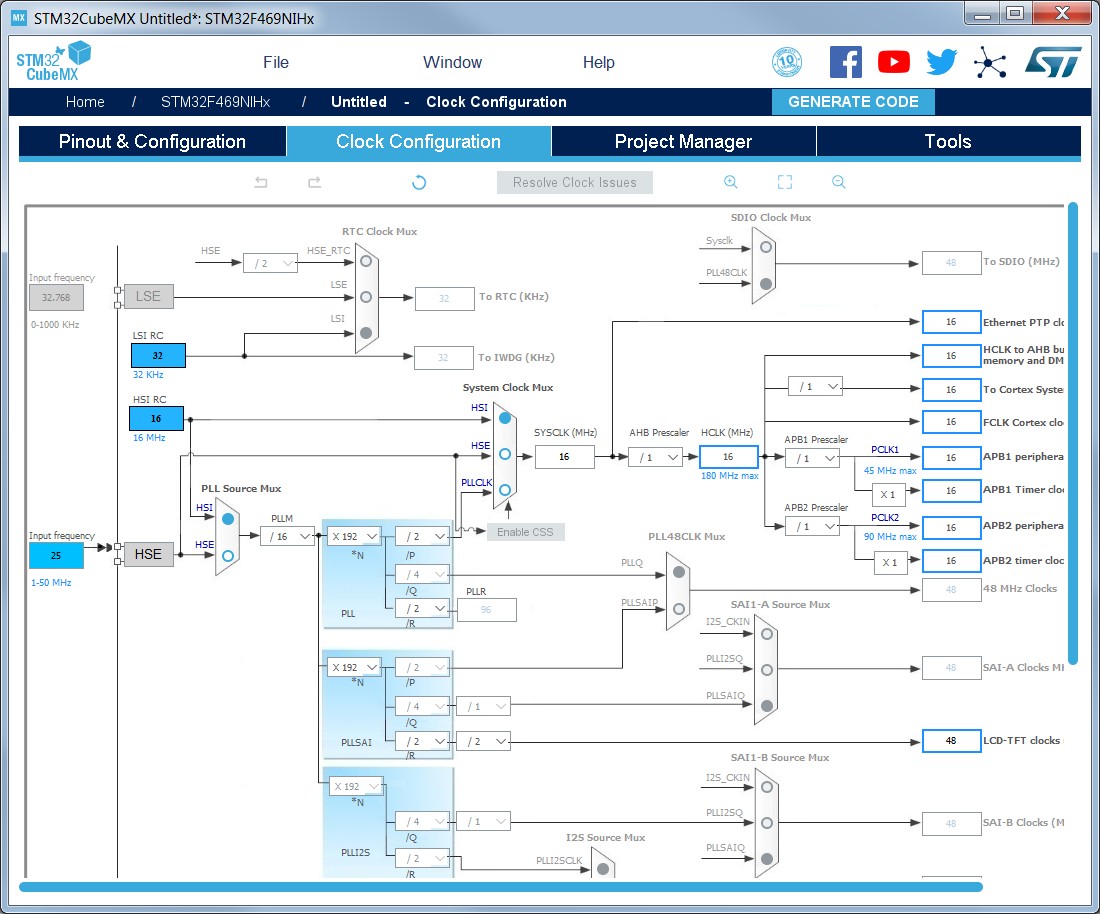This screenshot has width=1100, height=914.
Task: Select LSI in RTC Clock Mux
Action: (x=366, y=332)
